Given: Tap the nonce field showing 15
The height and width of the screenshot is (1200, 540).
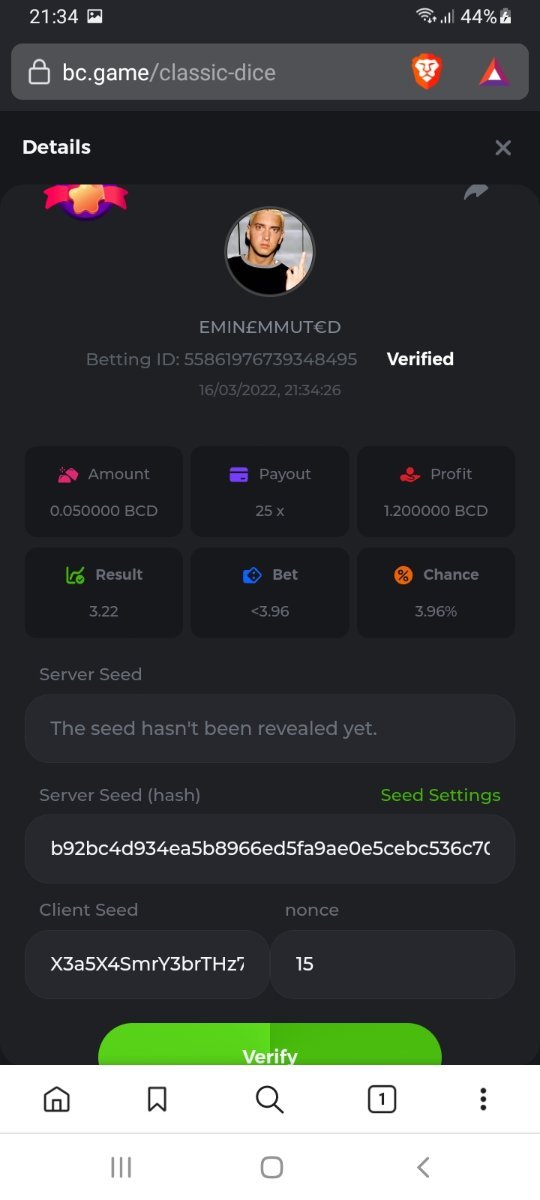Looking at the screenshot, I should coord(393,964).
